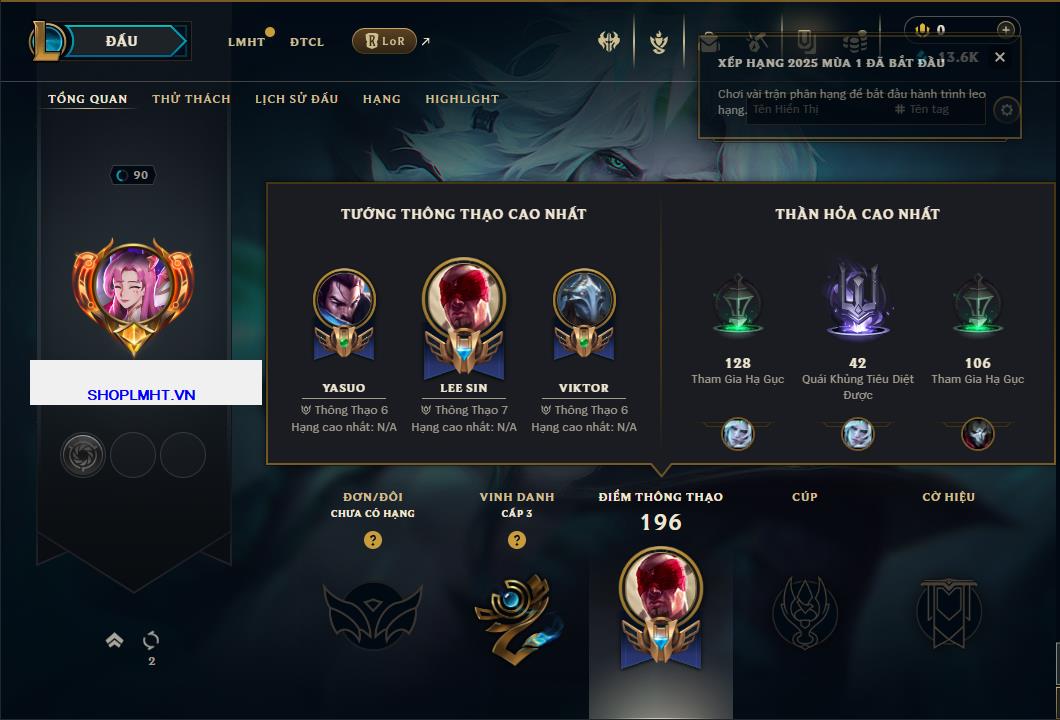Click the LoR external link arrow
This screenshot has width=1060, height=720.
point(425,41)
